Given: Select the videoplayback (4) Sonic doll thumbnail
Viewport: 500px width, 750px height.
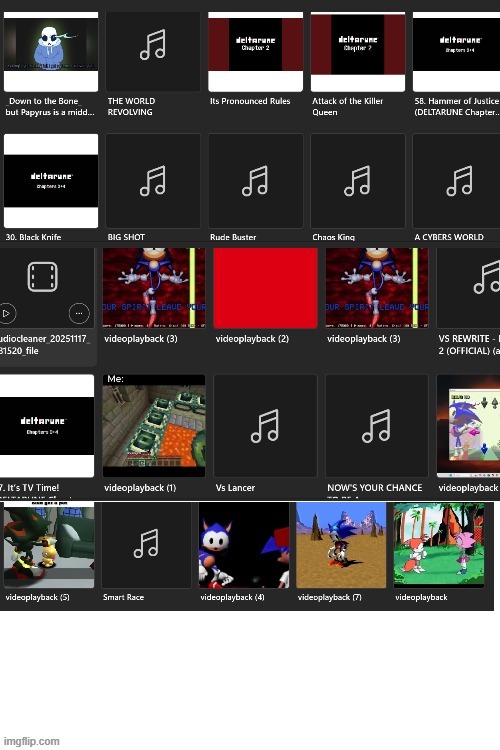Looking at the screenshot, I should (244, 545).
